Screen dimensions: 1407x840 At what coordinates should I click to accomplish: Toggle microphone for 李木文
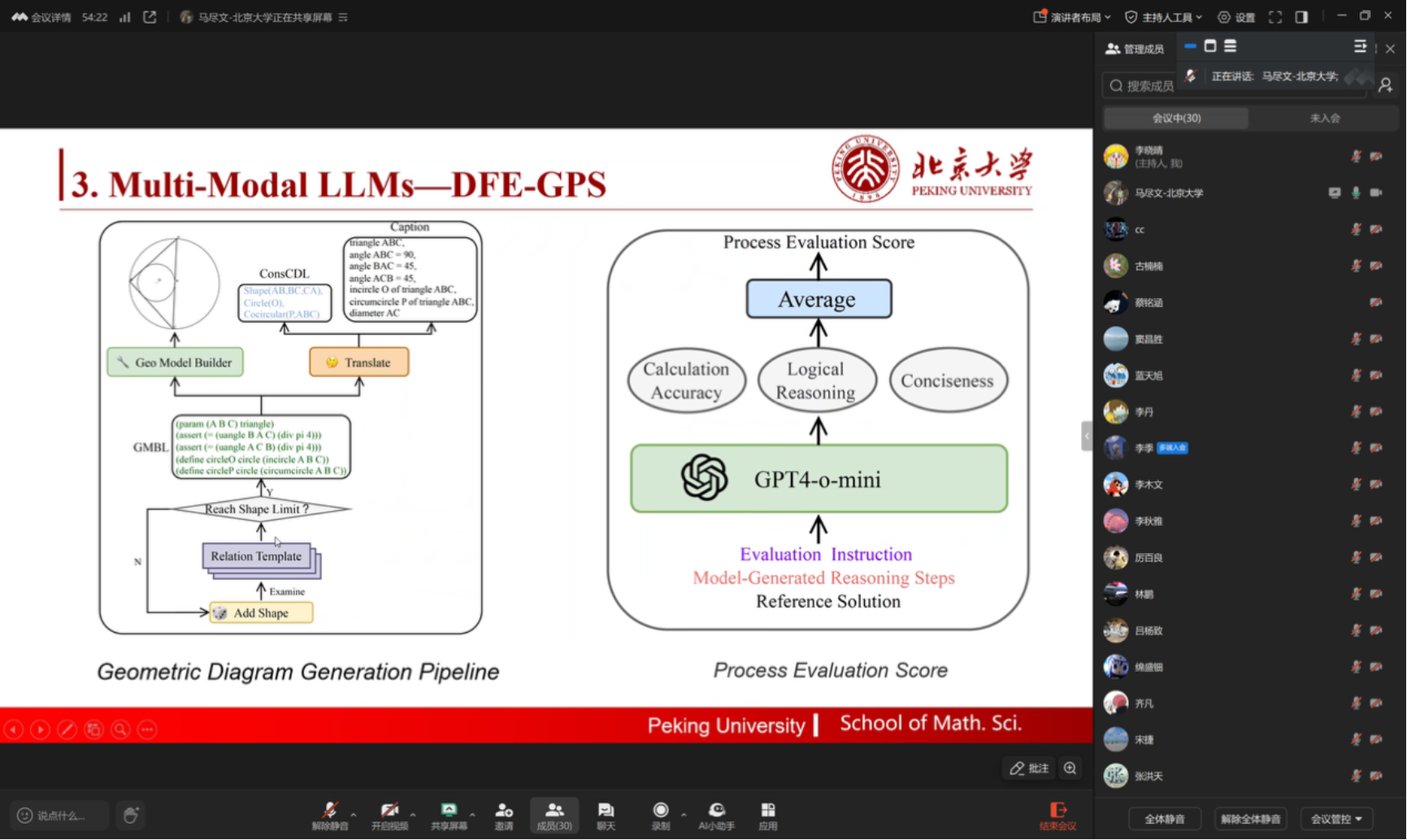1356,484
